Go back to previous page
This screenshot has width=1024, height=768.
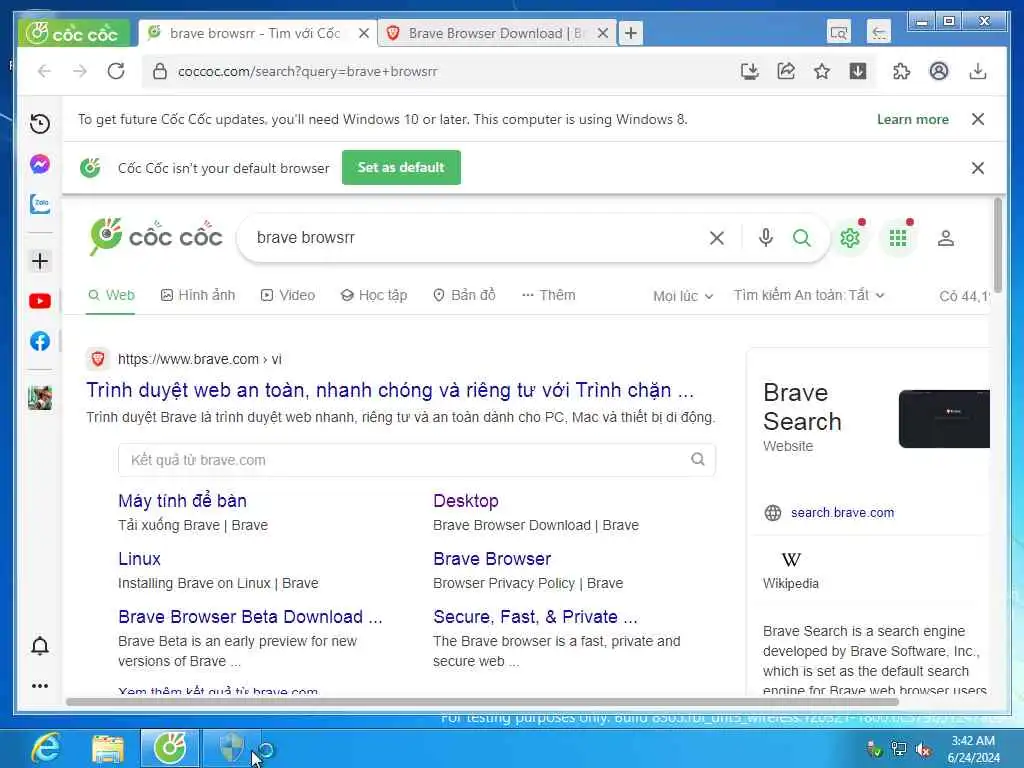click(44, 71)
